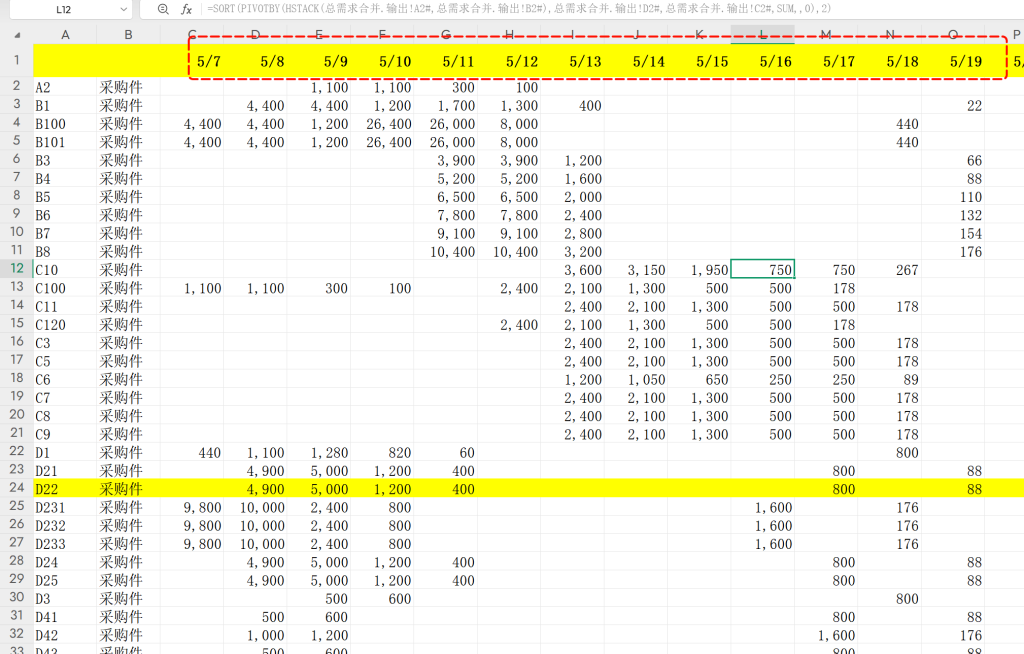
Task: Select 1,600 in the D42 row
Action: click(x=825, y=635)
